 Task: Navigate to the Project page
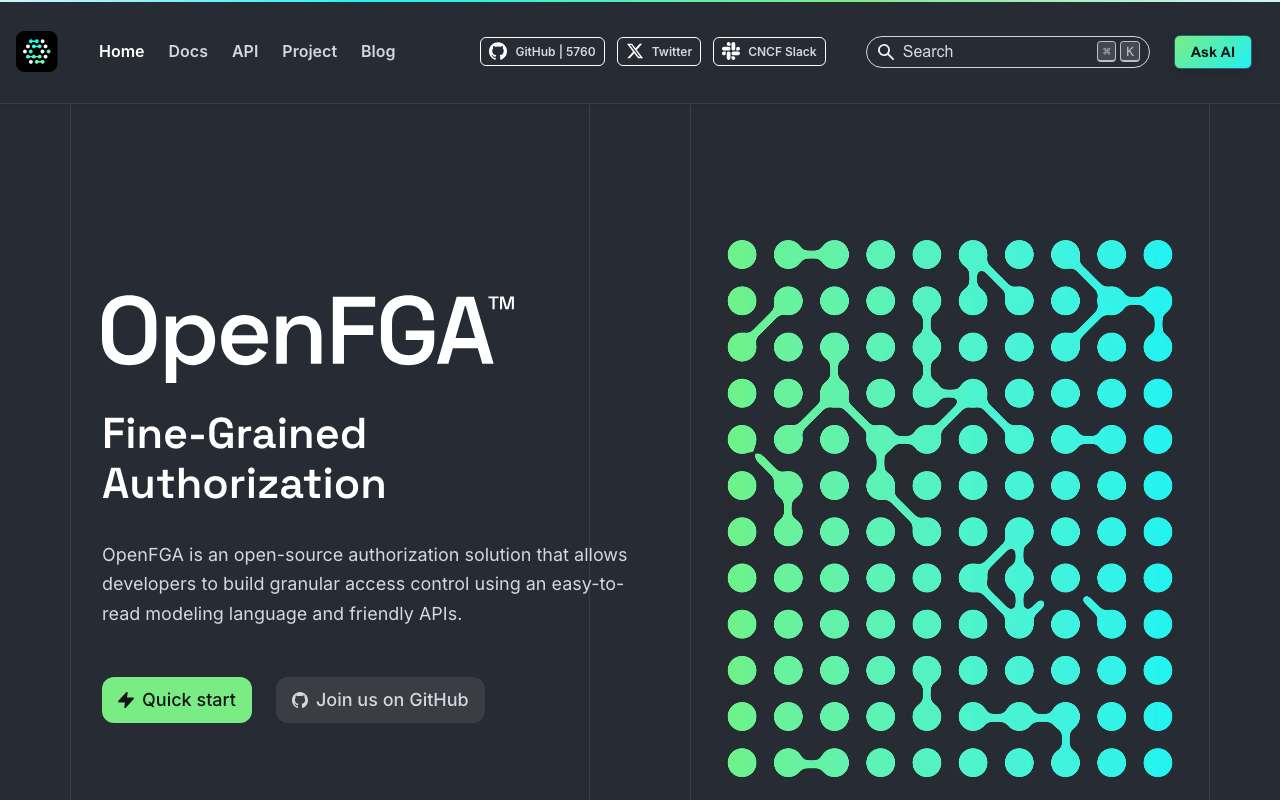click(x=309, y=51)
